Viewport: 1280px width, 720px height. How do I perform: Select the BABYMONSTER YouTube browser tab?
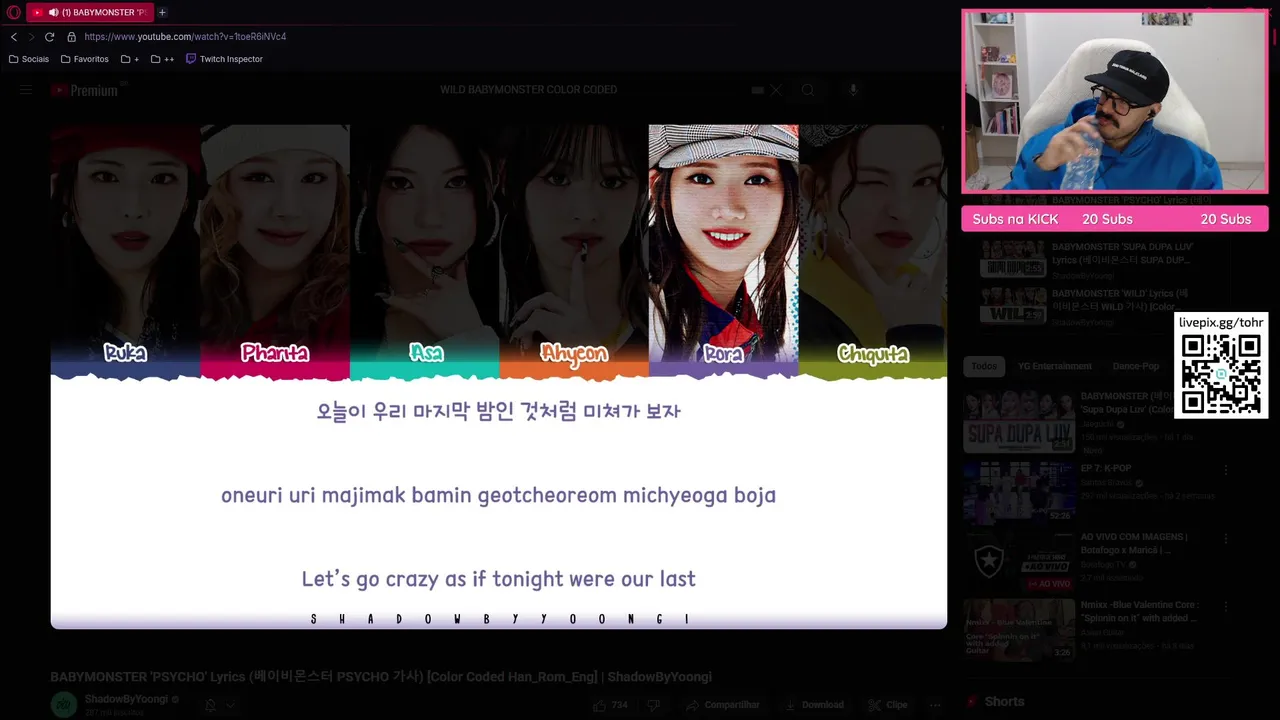click(x=90, y=12)
